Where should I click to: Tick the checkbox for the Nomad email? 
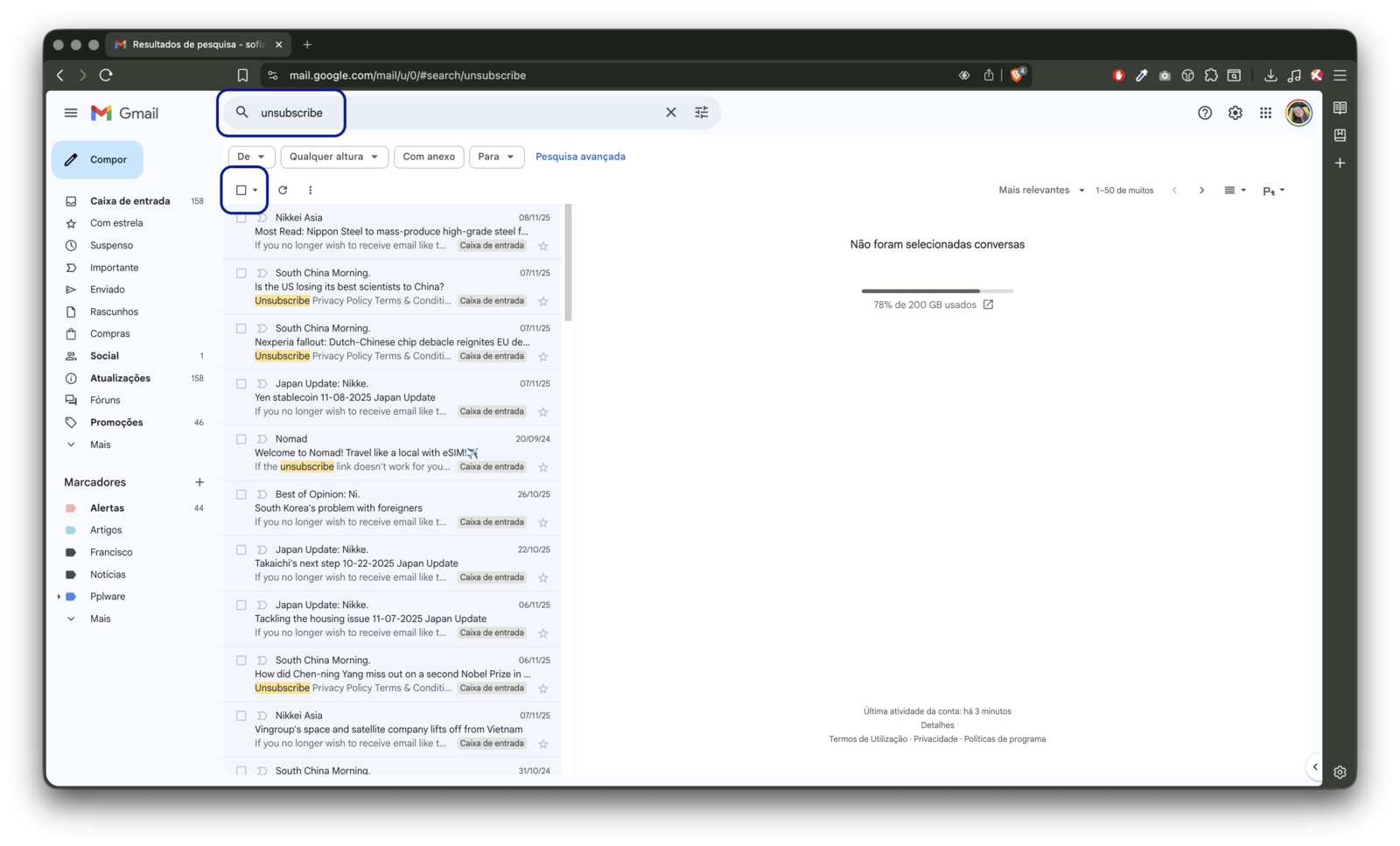click(x=241, y=439)
